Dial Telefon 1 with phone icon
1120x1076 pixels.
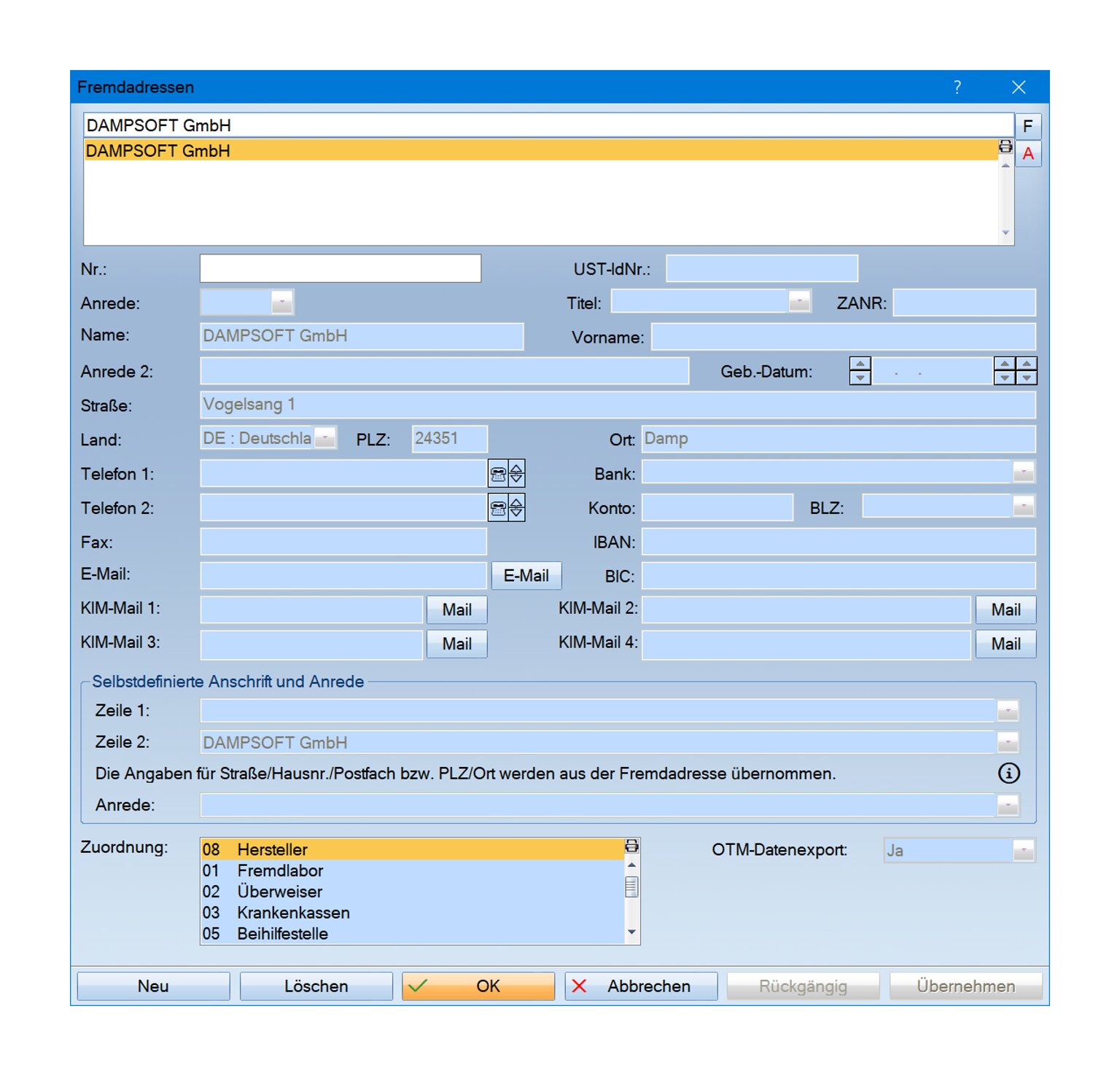[498, 474]
